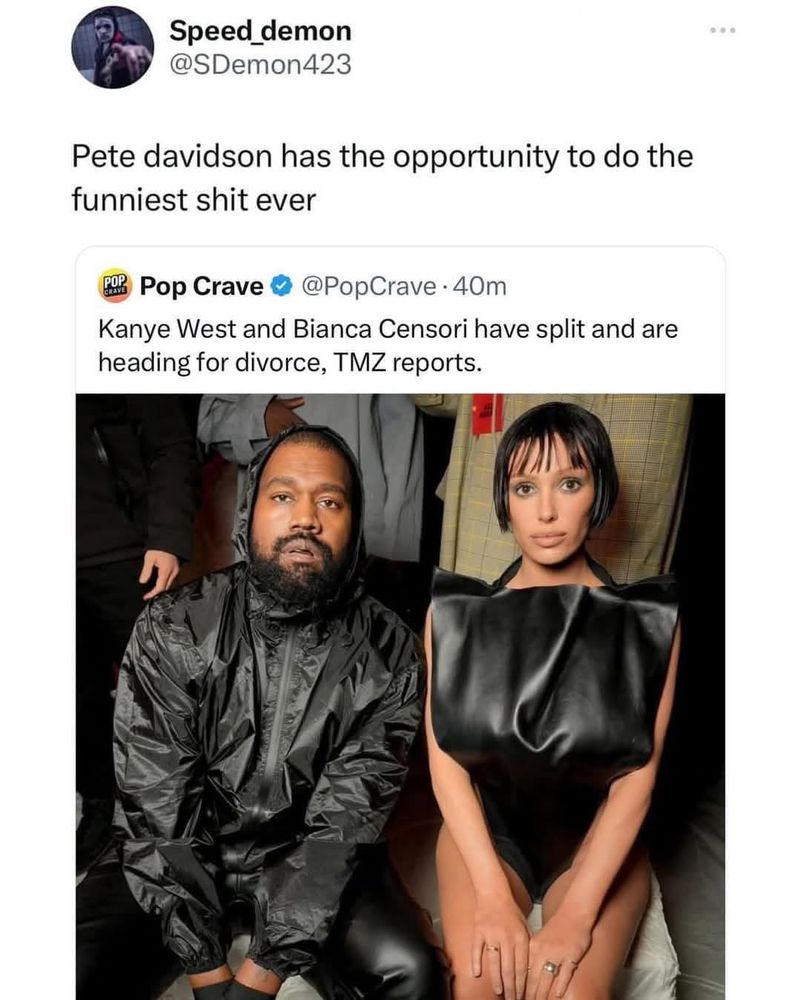Select the Speed_demon display name

pyautogui.click(x=260, y=31)
